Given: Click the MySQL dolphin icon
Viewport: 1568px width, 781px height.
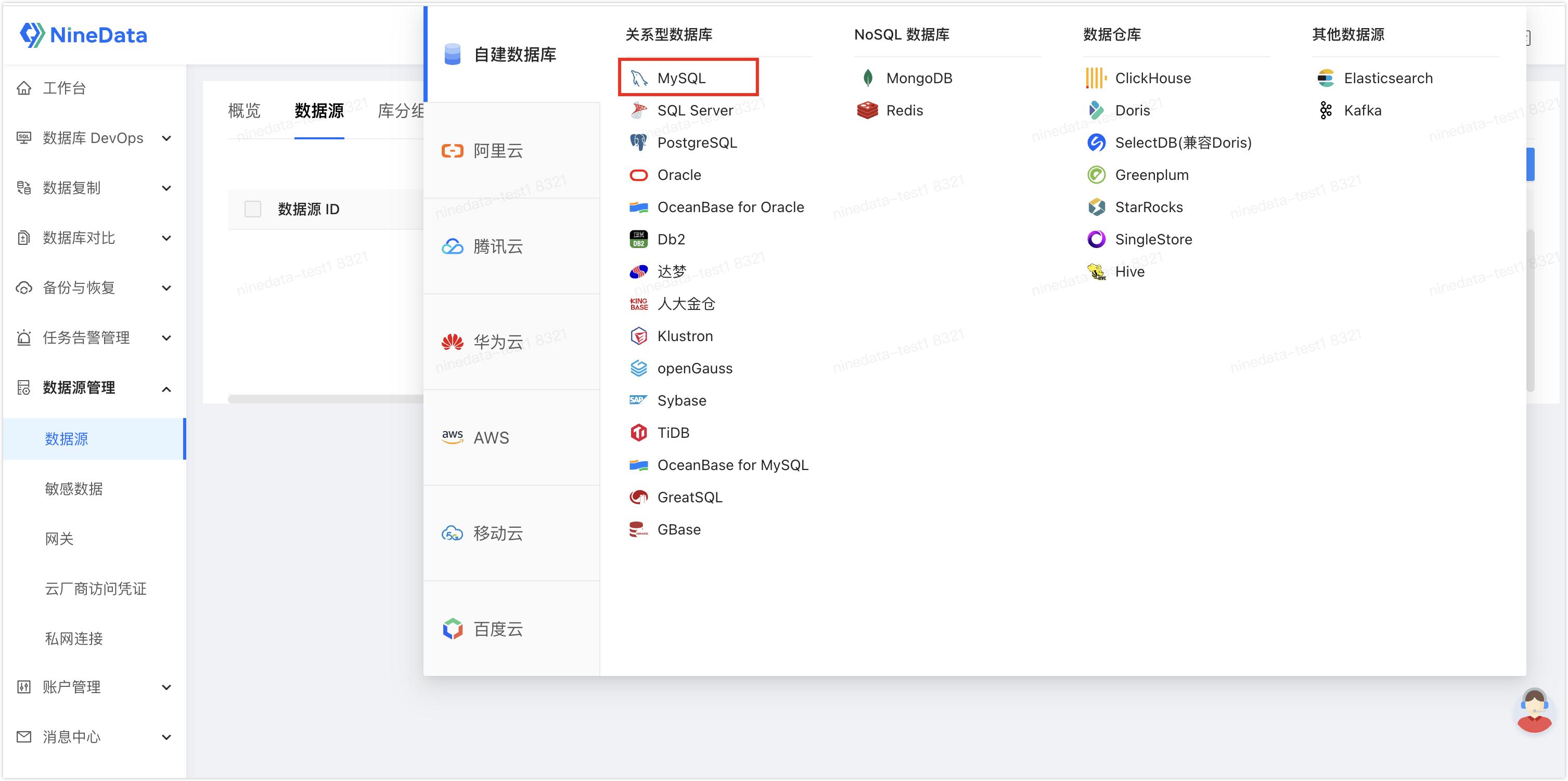Looking at the screenshot, I should [x=638, y=79].
